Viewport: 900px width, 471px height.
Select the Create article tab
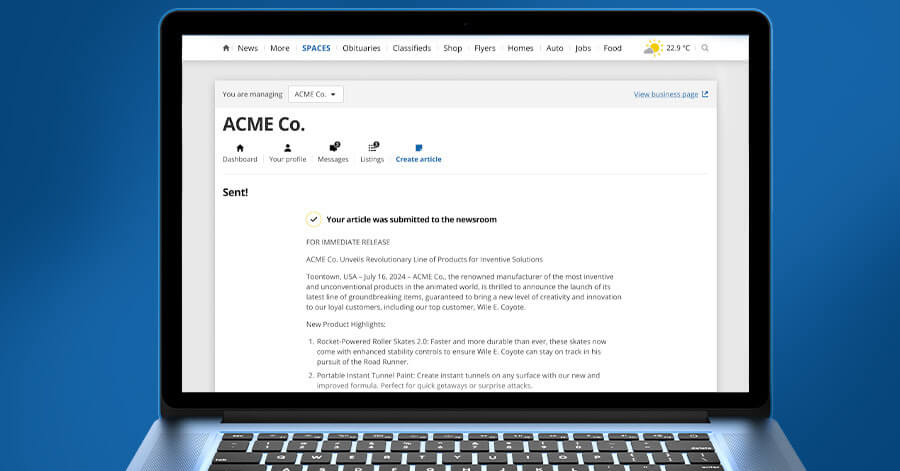tap(418, 154)
